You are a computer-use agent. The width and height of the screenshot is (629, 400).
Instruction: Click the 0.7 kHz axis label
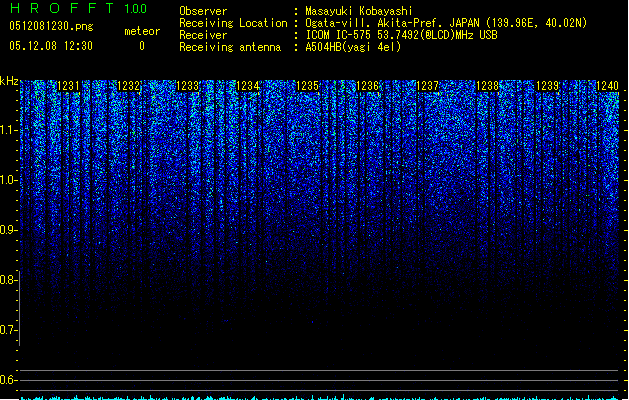coord(9,330)
